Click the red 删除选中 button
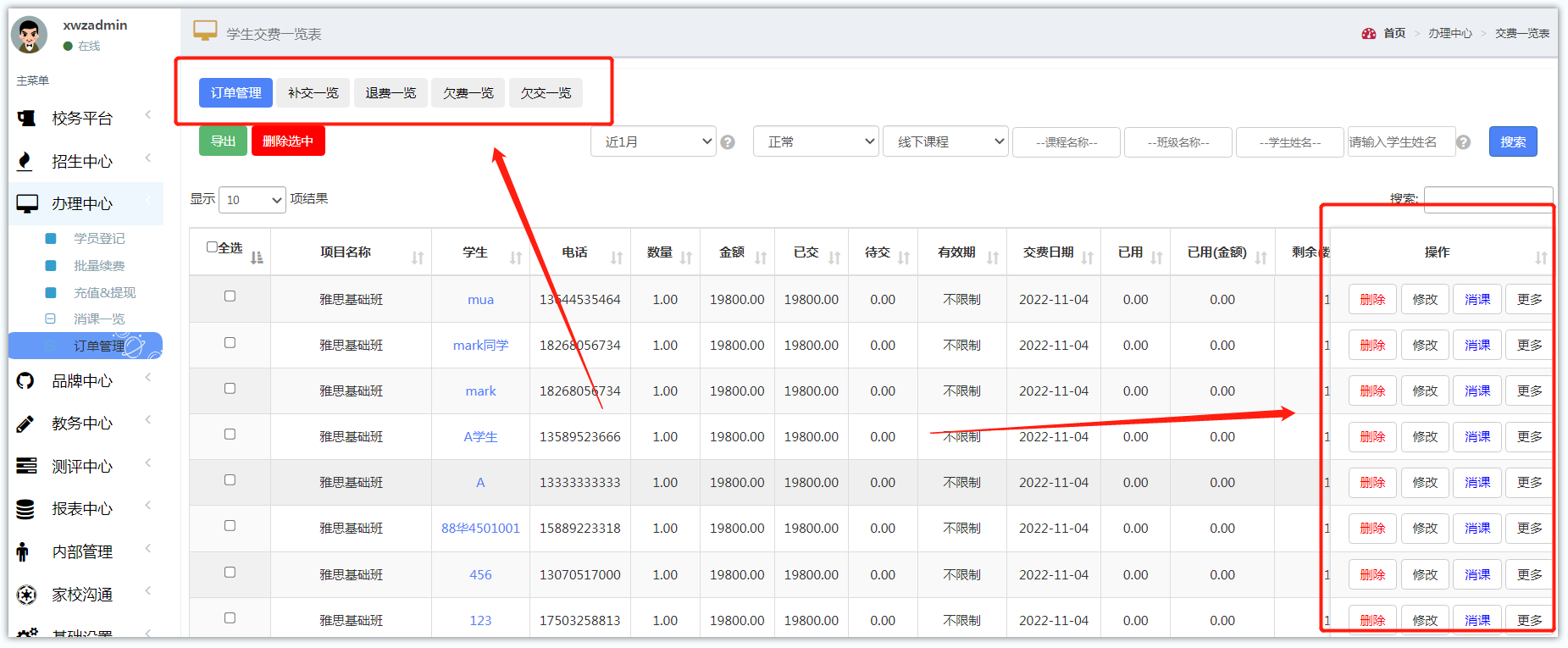 tap(288, 141)
